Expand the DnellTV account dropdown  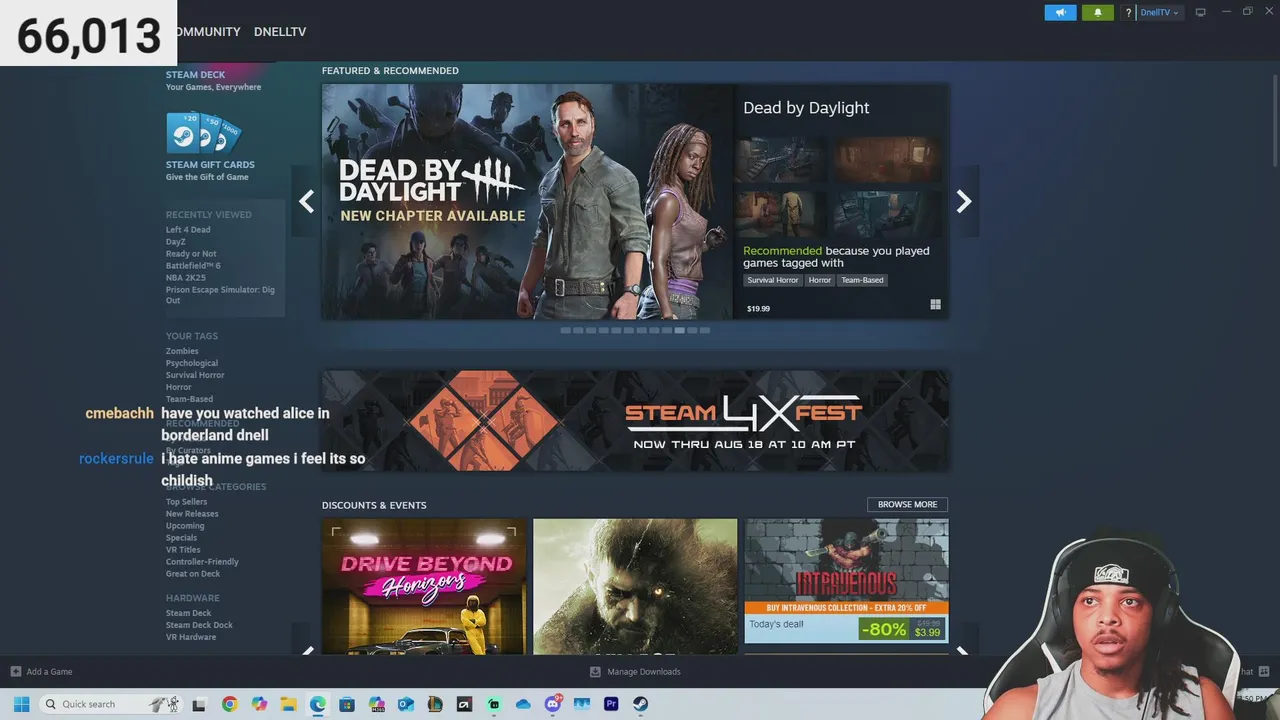click(1159, 13)
